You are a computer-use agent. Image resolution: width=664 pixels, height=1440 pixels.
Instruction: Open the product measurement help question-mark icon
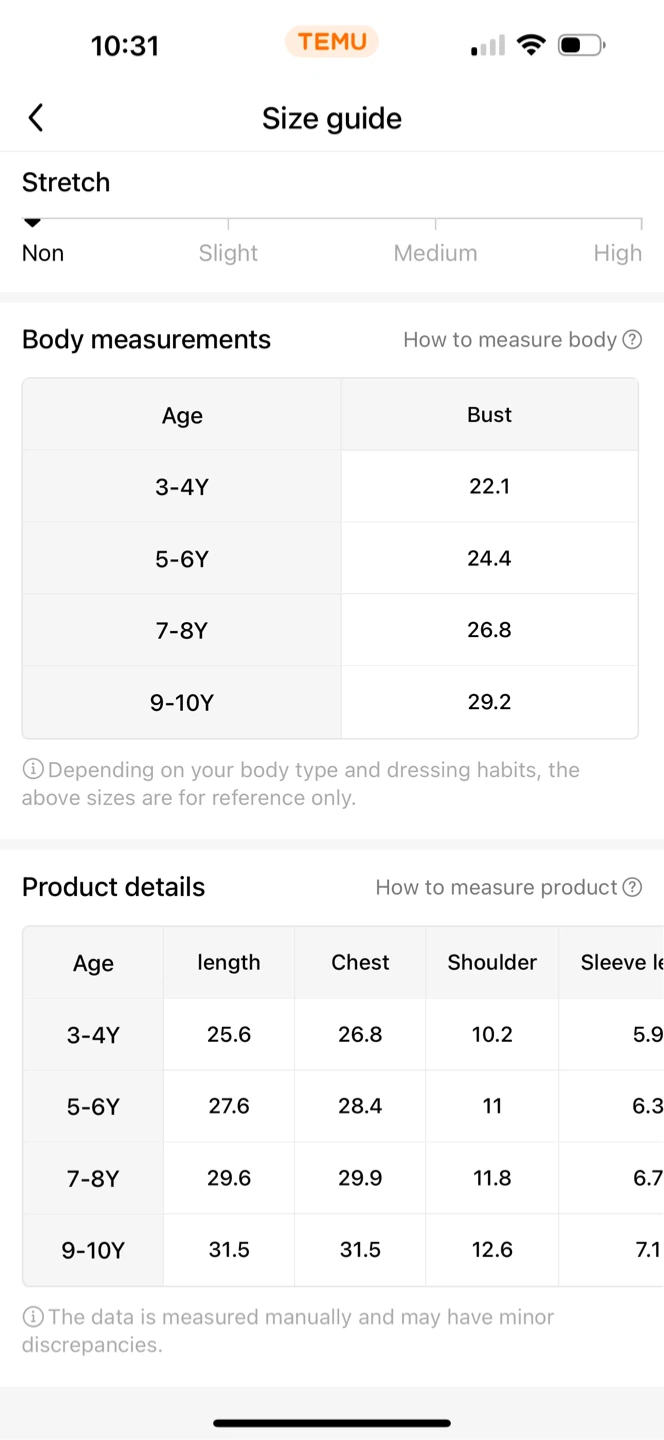[632, 887]
